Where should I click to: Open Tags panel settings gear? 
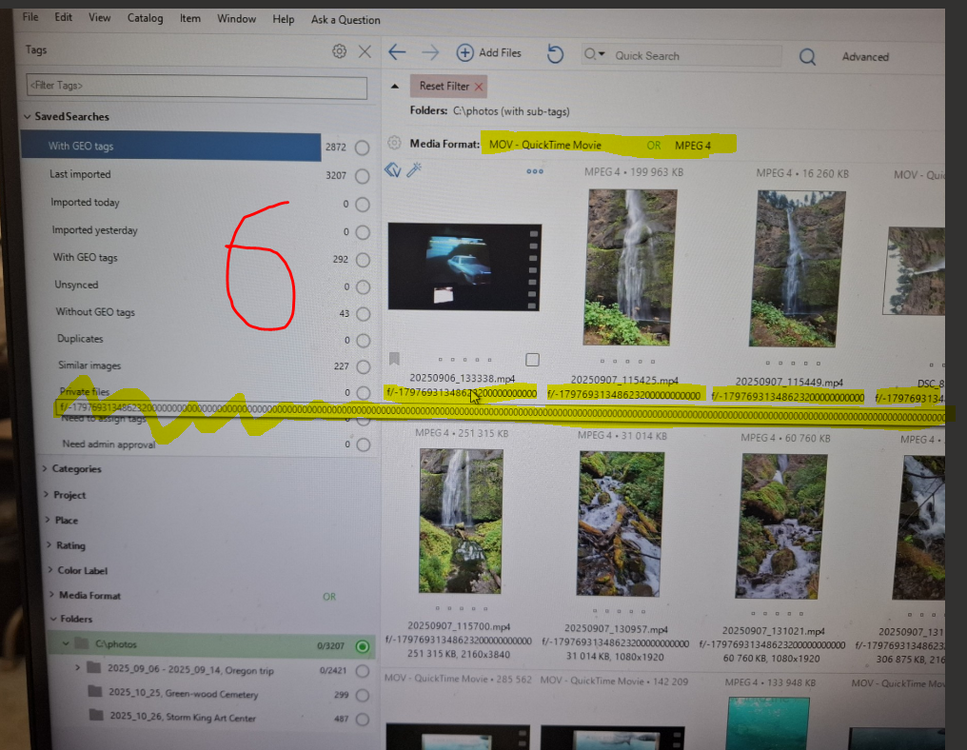(x=339, y=51)
